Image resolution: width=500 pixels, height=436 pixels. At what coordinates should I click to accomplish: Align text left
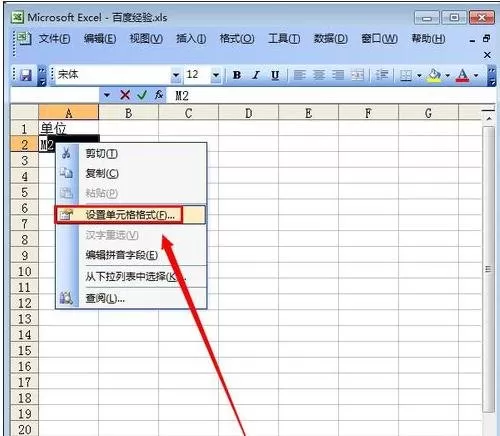click(299, 75)
